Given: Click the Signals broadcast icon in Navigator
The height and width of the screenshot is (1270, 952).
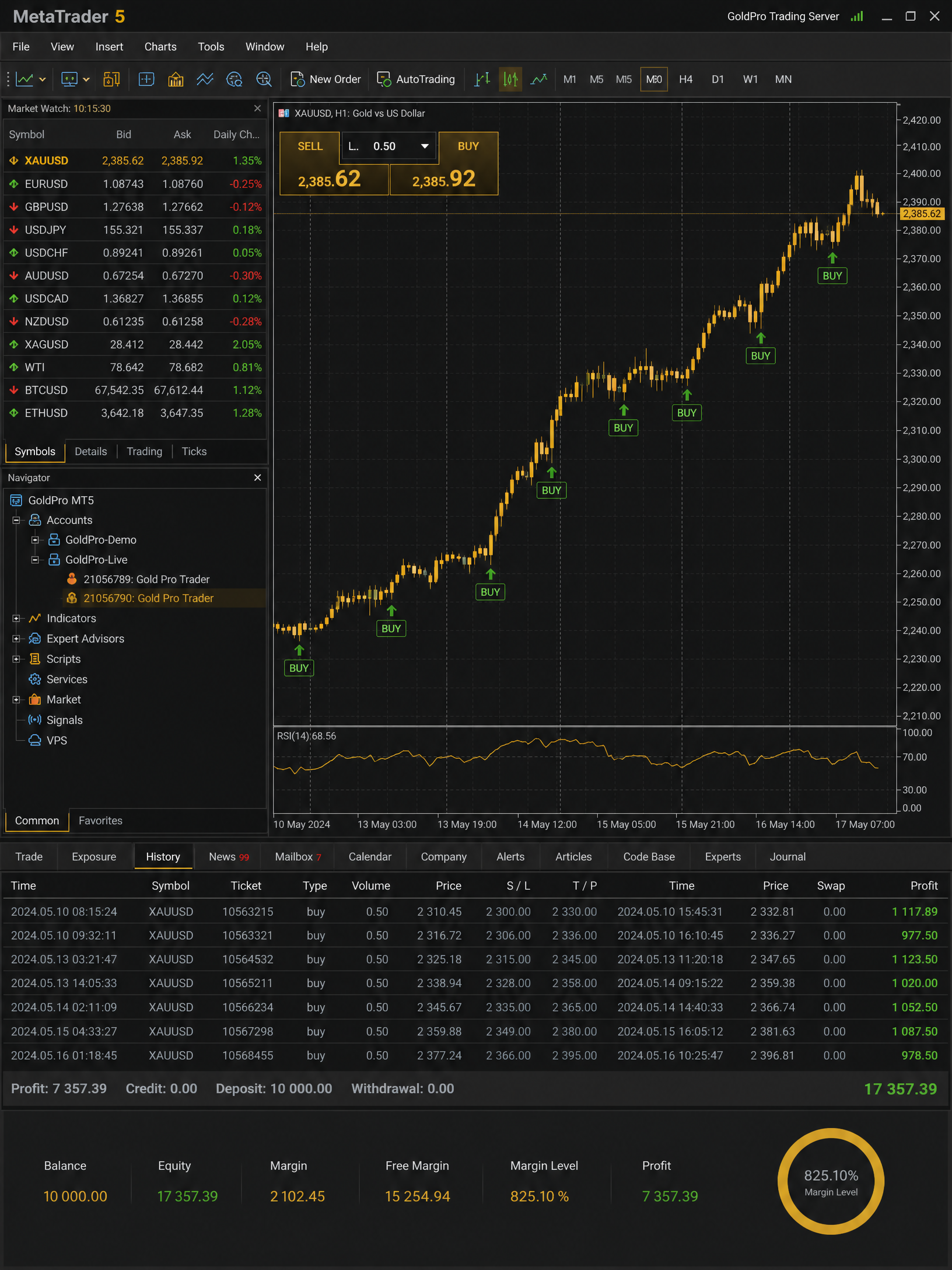Looking at the screenshot, I should click(35, 720).
